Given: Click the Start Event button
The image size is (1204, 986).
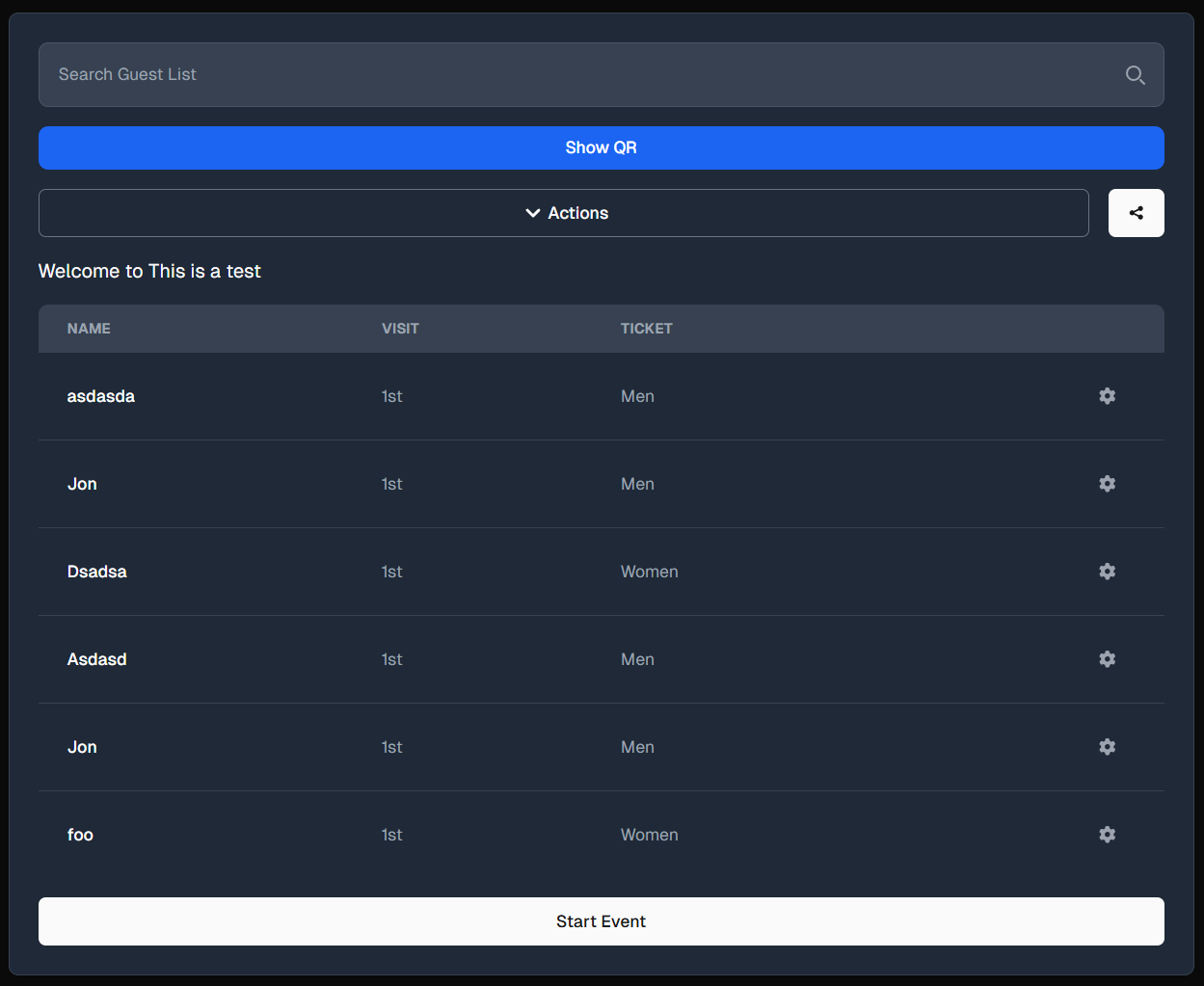Looking at the screenshot, I should point(602,921).
